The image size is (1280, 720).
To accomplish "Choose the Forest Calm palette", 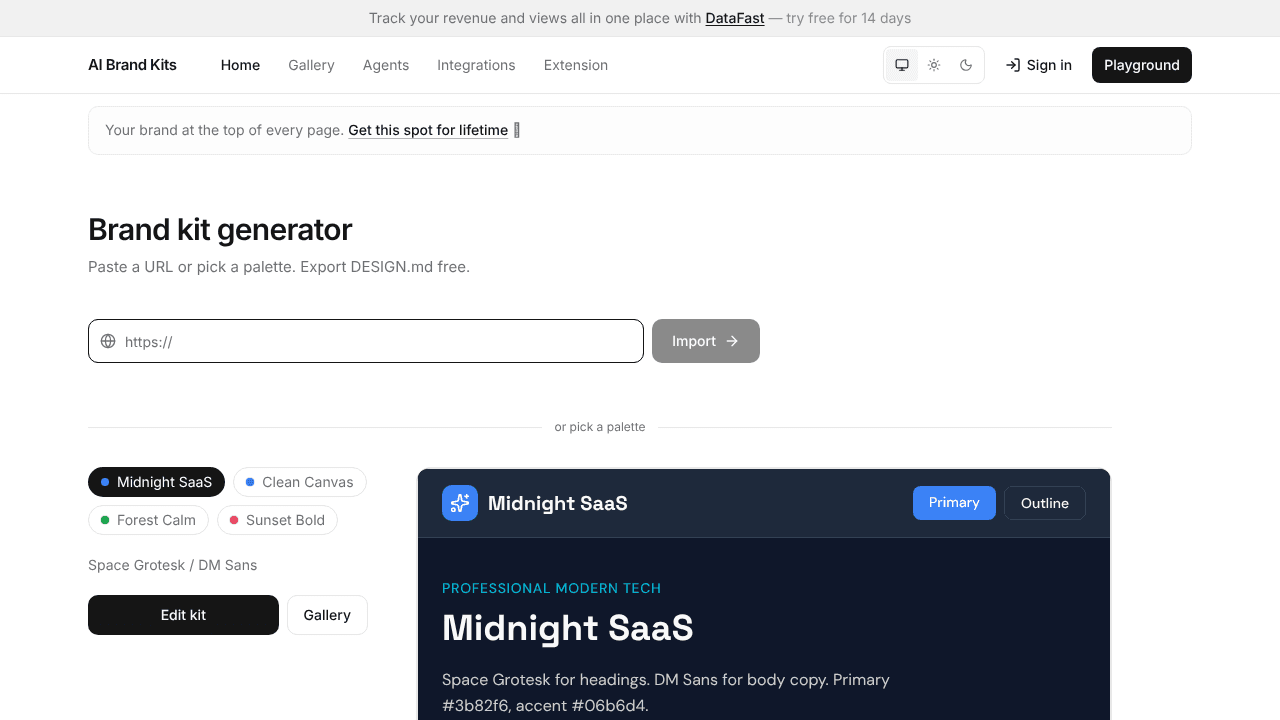I will 148,520.
